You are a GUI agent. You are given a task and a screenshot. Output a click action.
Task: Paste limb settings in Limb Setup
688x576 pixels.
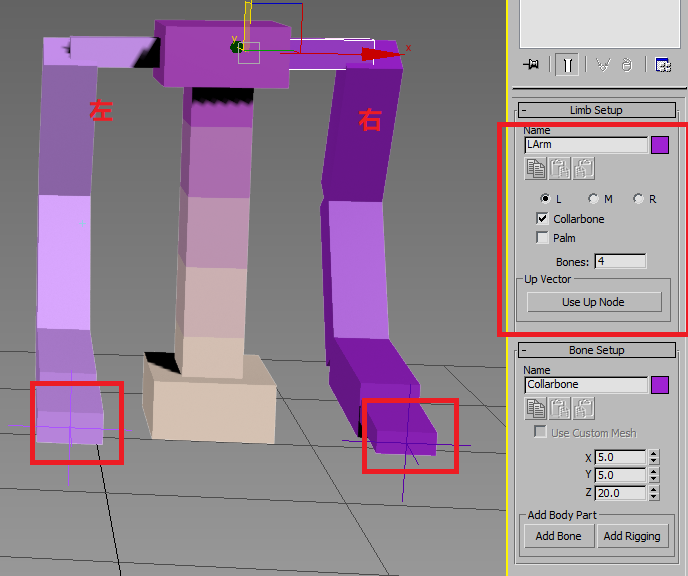[x=560, y=168]
